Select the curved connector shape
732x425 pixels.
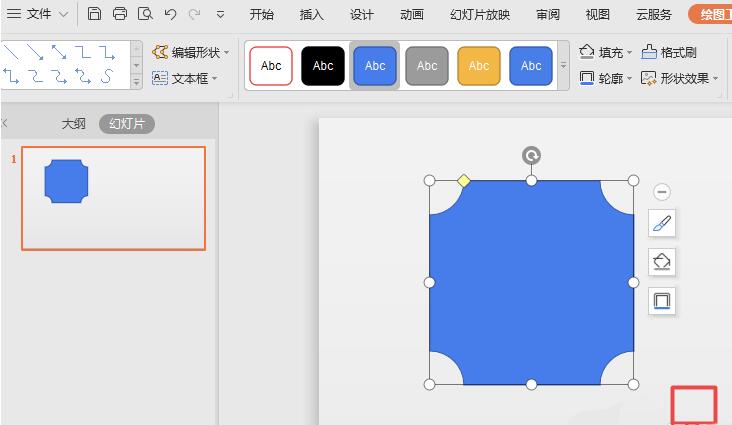[x=35, y=76]
